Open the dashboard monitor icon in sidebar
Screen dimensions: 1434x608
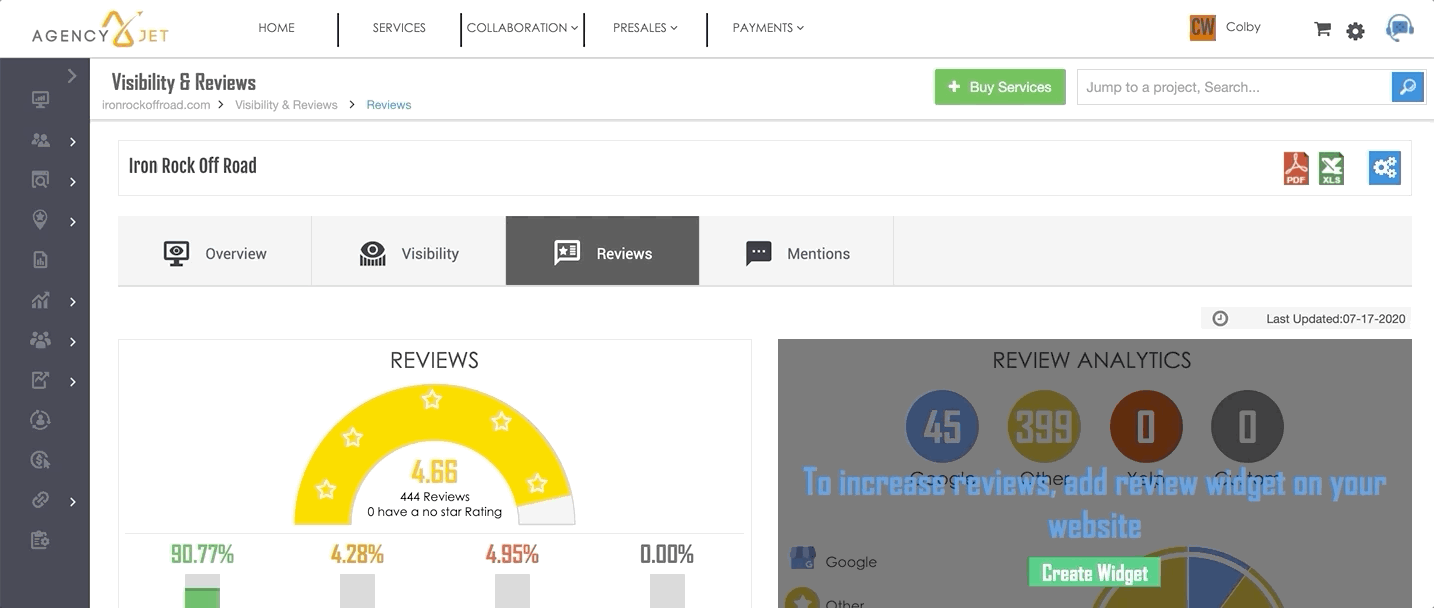click(40, 100)
